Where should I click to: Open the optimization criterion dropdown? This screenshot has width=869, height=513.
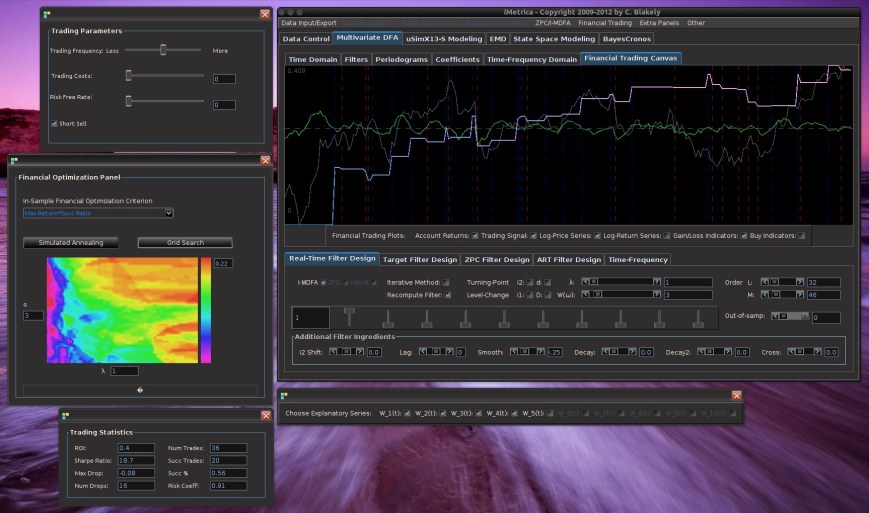[169, 212]
